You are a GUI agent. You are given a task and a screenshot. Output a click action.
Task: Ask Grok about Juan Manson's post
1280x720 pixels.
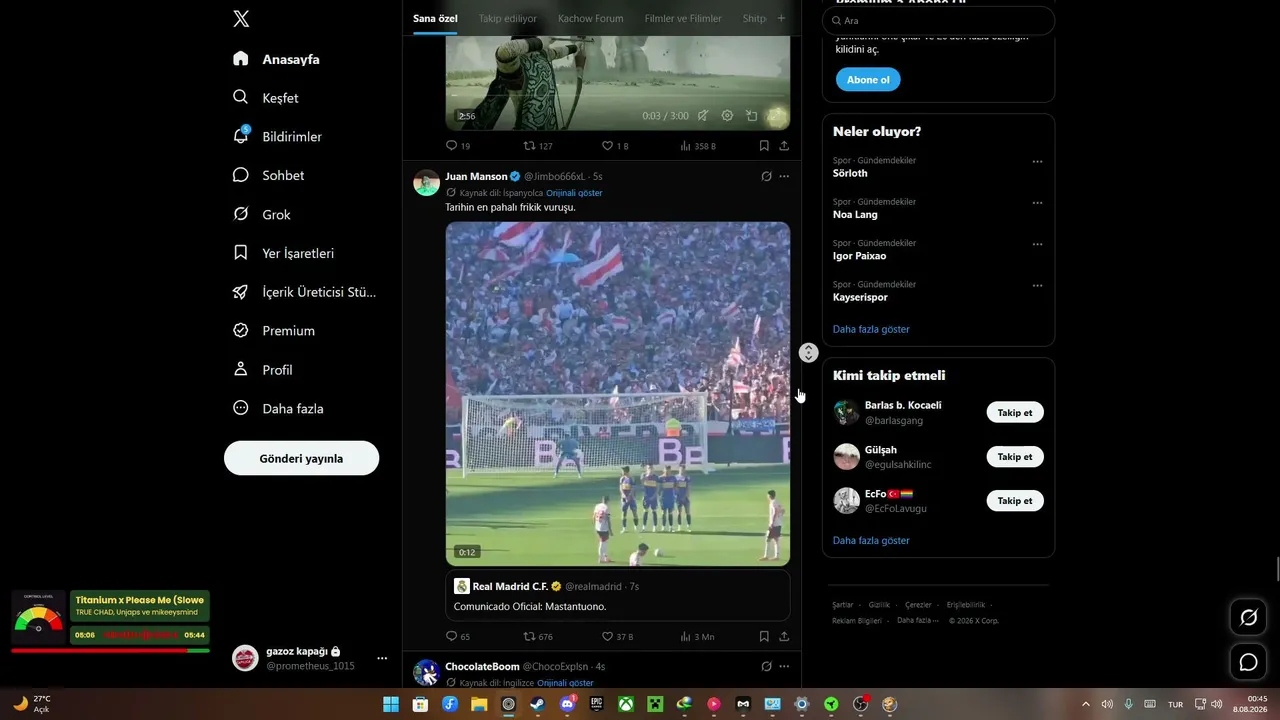click(766, 176)
